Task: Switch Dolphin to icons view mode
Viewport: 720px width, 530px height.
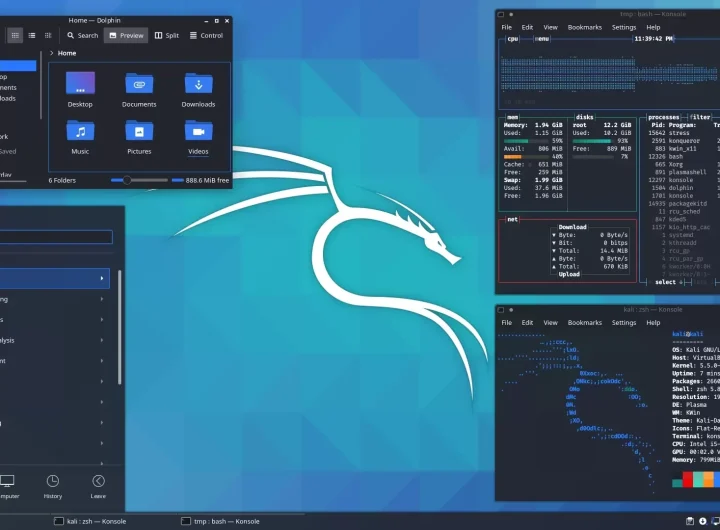Action: tap(15, 35)
